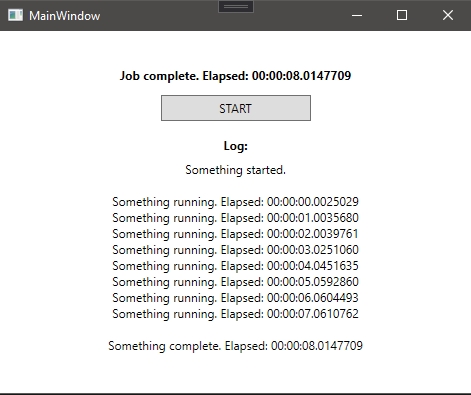Screen dimensions: 471x395
Task: Click the debug toolbar handle atop title bar
Action: [x=236, y=7]
